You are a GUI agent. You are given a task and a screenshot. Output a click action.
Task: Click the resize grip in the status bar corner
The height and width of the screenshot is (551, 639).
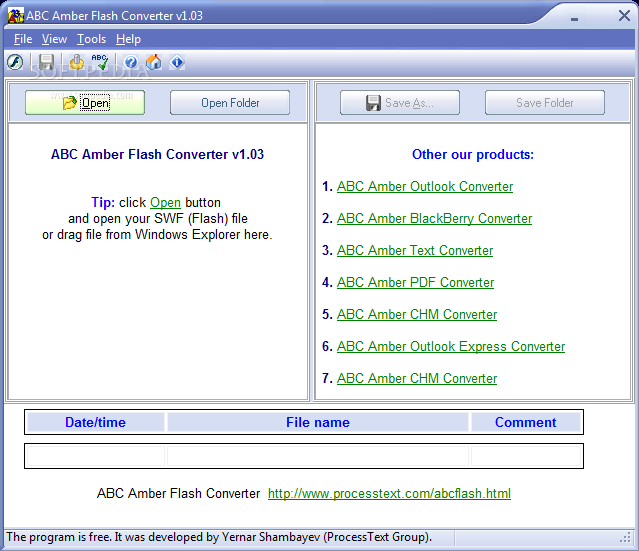point(626,538)
